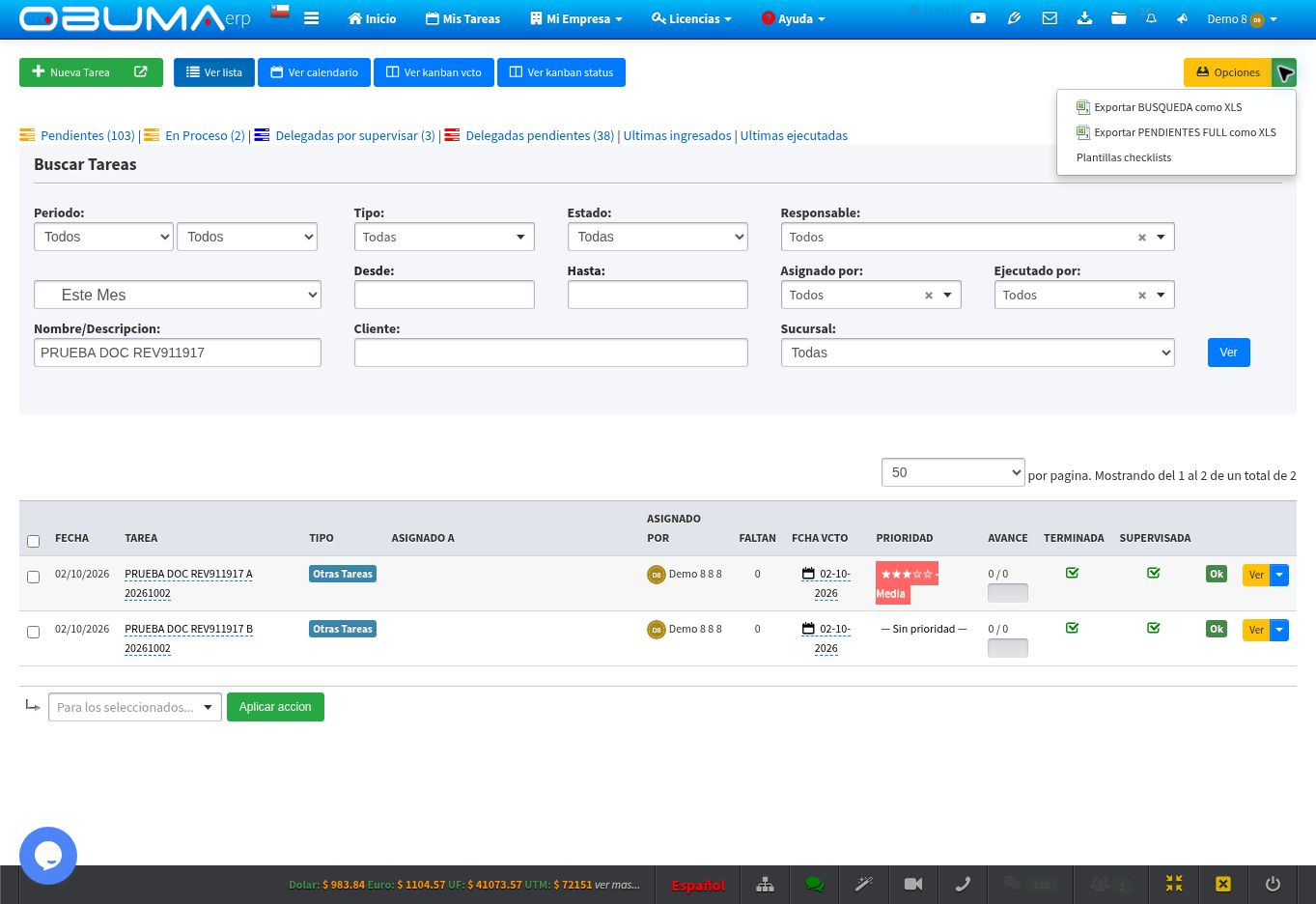Open notifications bell icon
The image size is (1316, 904).
[1151, 18]
